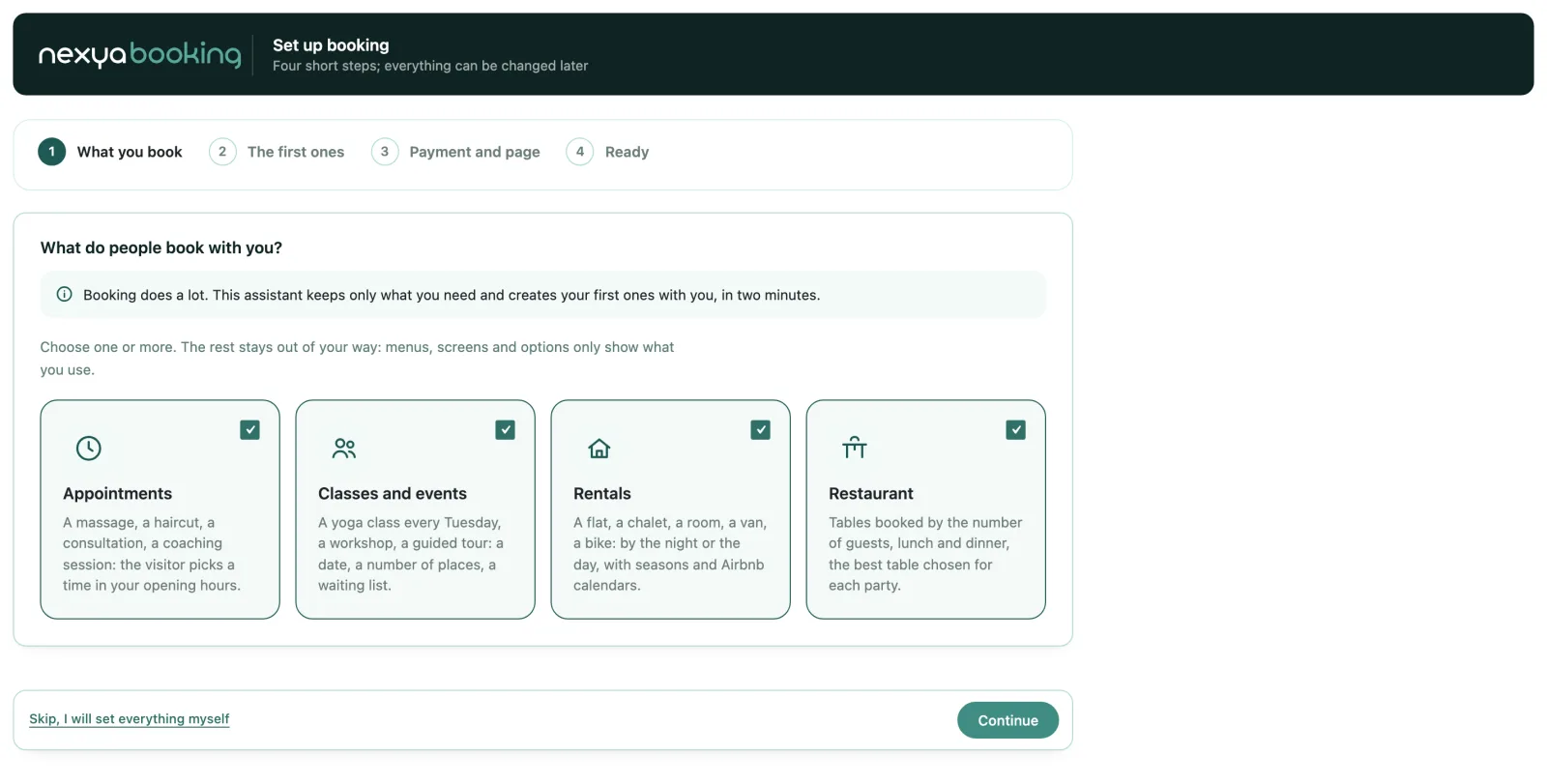Click the Restaurant card title
Image resolution: width=1547 pixels, height=784 pixels.
[870, 493]
